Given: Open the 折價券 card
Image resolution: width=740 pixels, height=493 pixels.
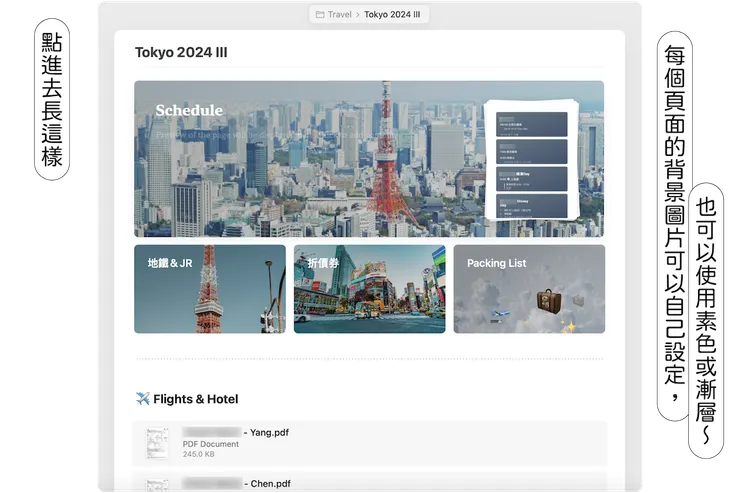Looking at the screenshot, I should coord(369,289).
